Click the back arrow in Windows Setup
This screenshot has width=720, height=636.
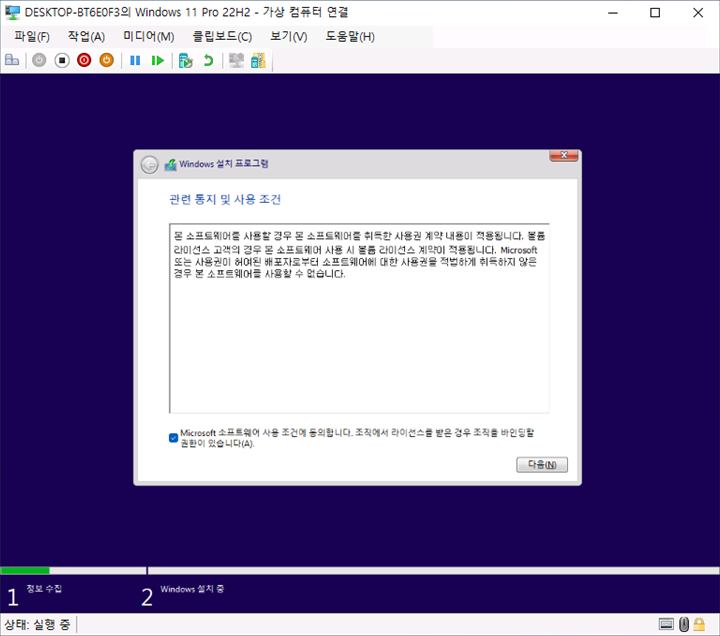(x=149, y=164)
